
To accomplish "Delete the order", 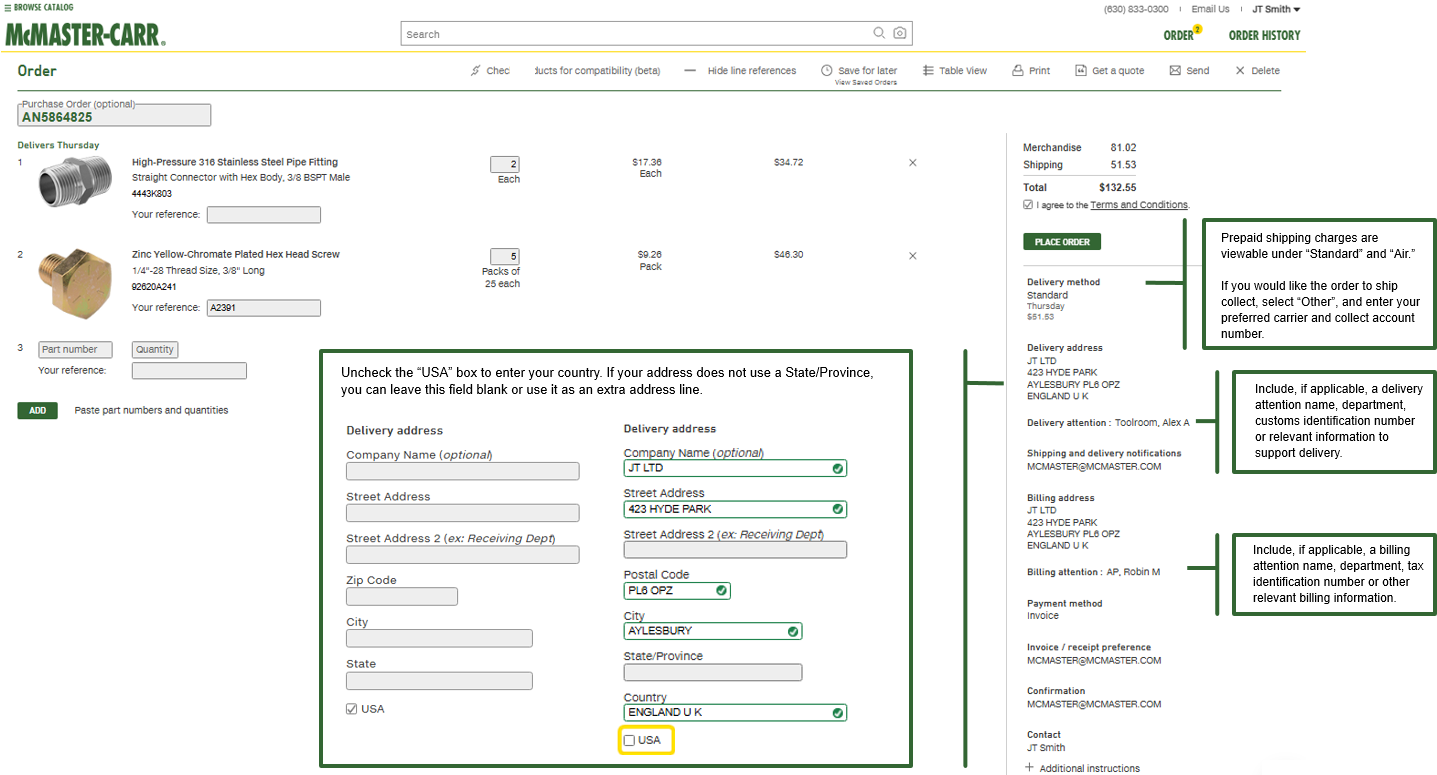I will coord(1257,71).
